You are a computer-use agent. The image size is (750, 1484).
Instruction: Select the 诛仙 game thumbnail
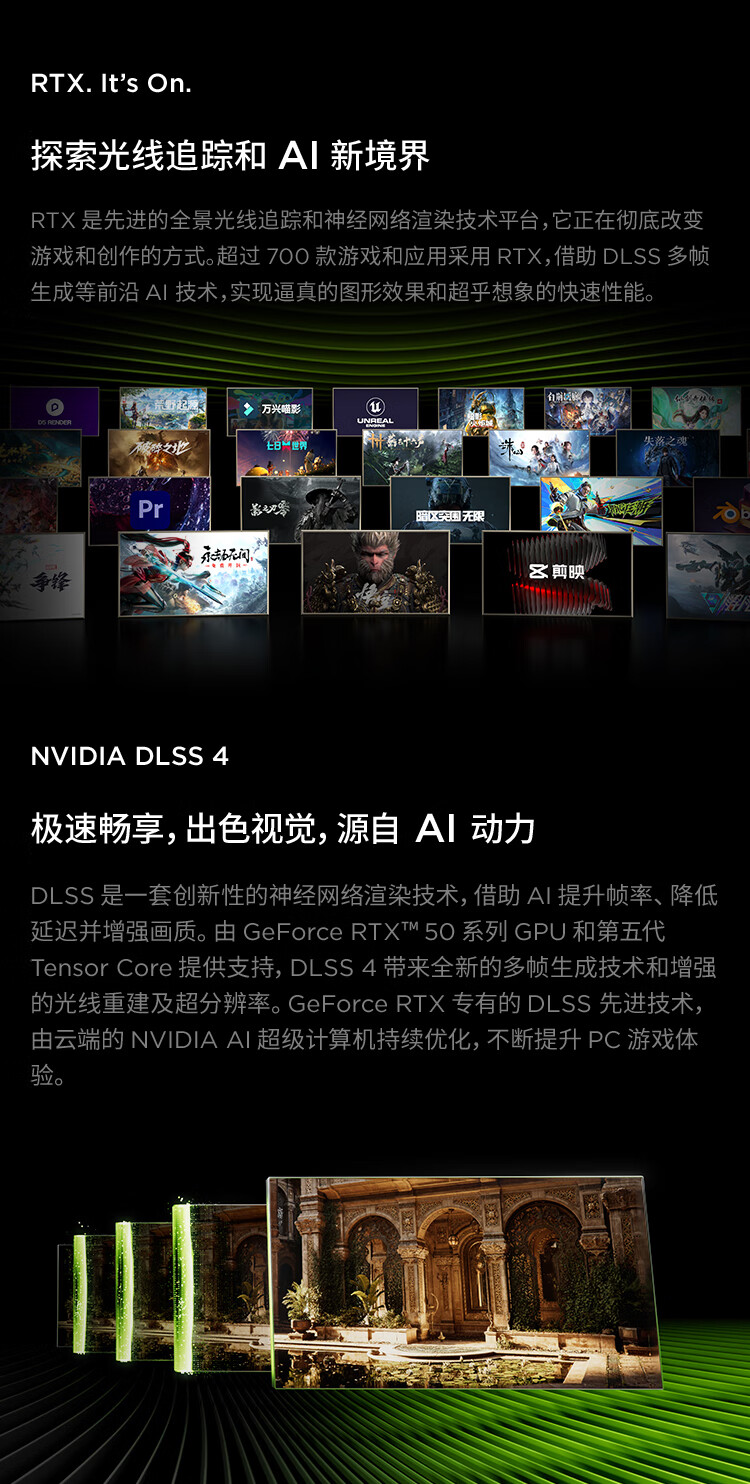(539, 457)
